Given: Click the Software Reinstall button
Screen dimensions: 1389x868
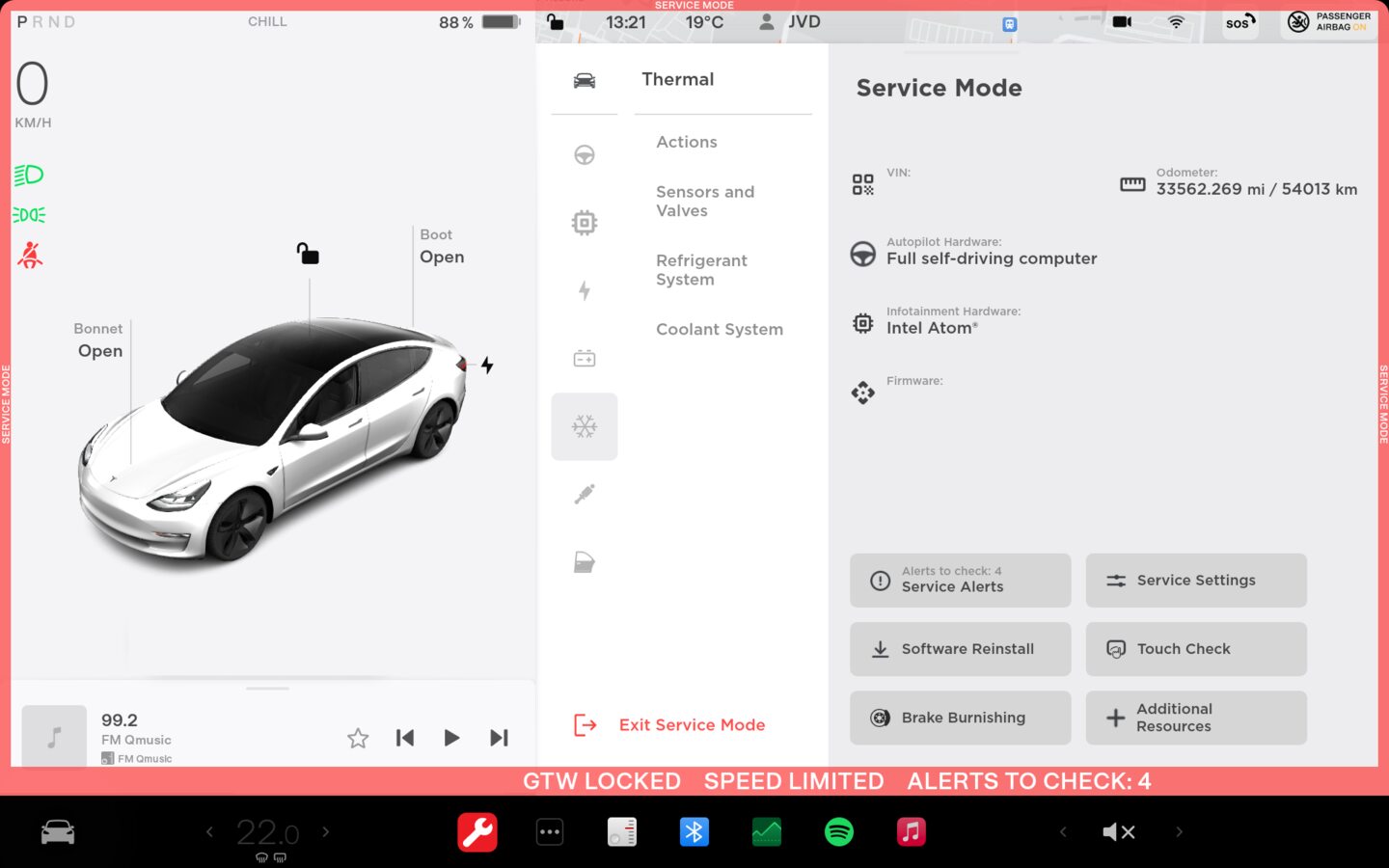Looking at the screenshot, I should pyautogui.click(x=960, y=649).
